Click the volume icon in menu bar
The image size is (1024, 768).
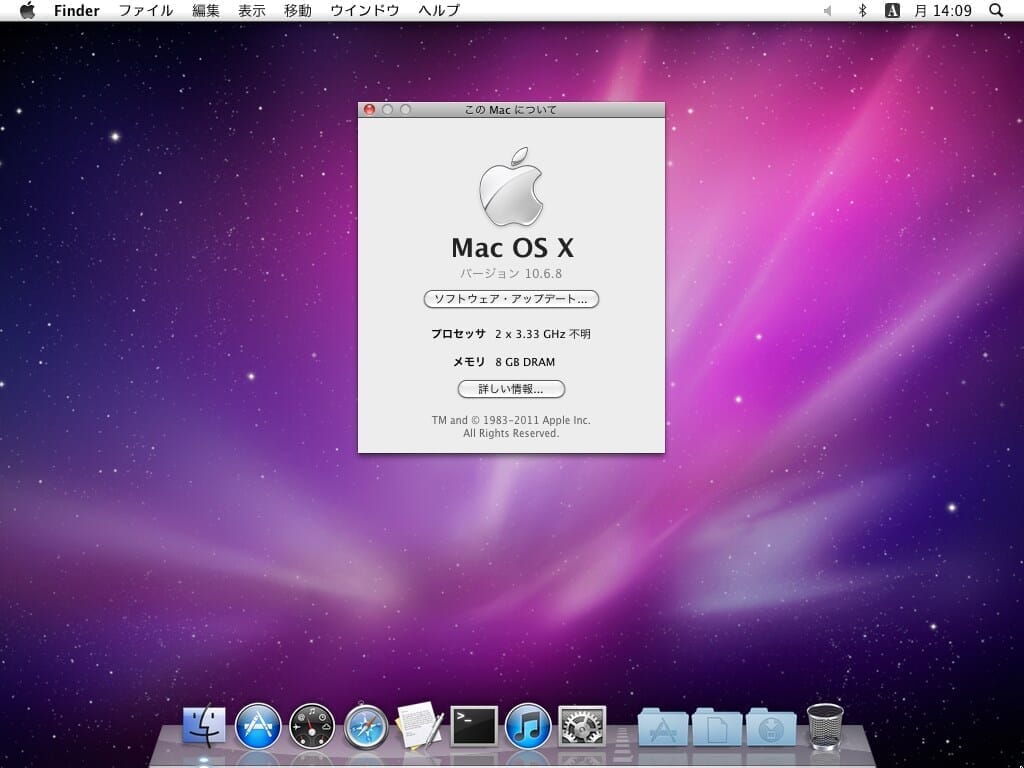pyautogui.click(x=828, y=10)
